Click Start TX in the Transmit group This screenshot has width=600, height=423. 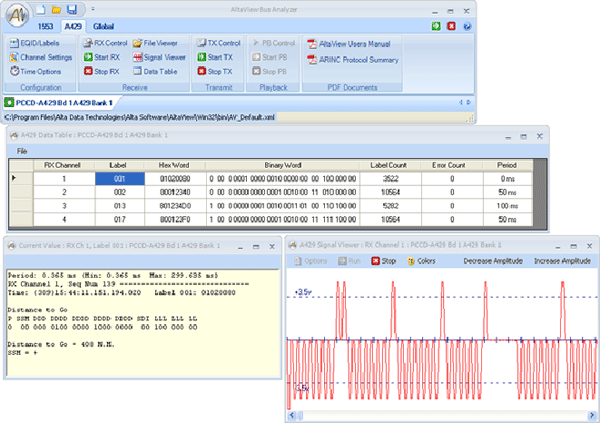(218, 58)
